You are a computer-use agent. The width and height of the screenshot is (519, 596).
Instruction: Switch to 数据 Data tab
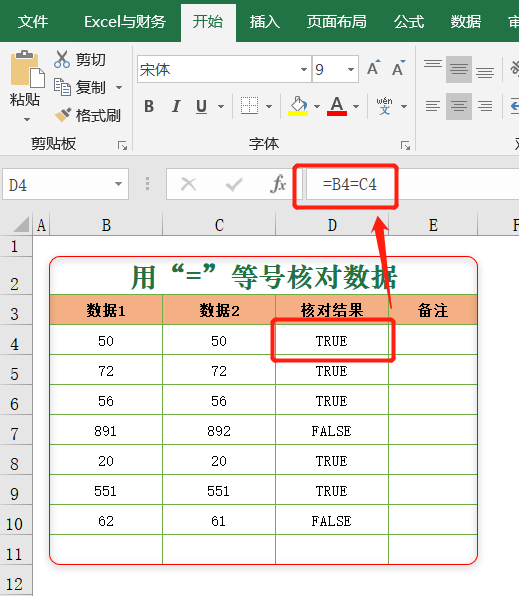466,22
